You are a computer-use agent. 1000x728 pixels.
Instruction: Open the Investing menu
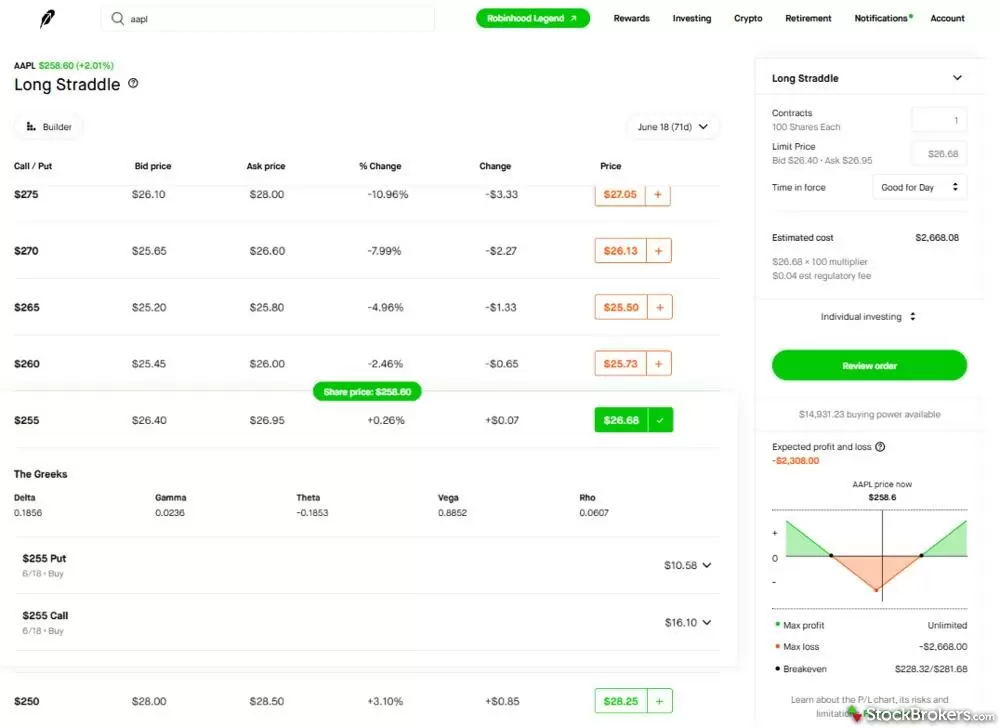[691, 18]
